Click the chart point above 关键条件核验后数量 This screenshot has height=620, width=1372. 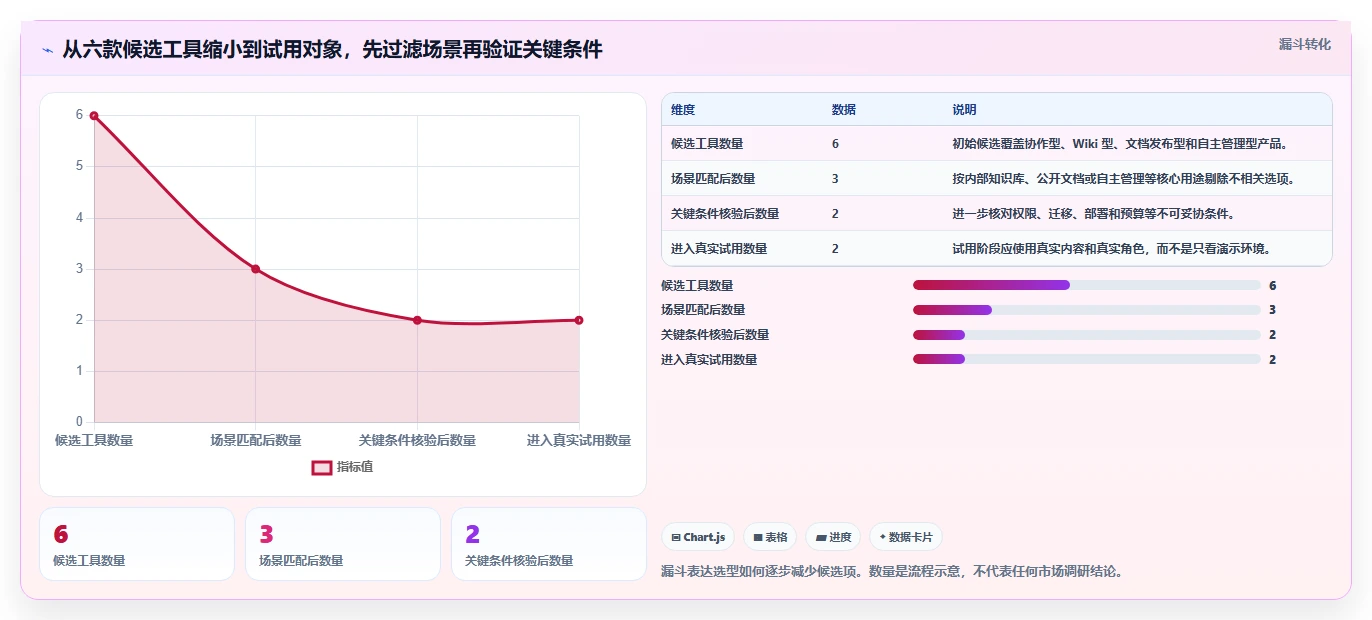(x=417, y=320)
